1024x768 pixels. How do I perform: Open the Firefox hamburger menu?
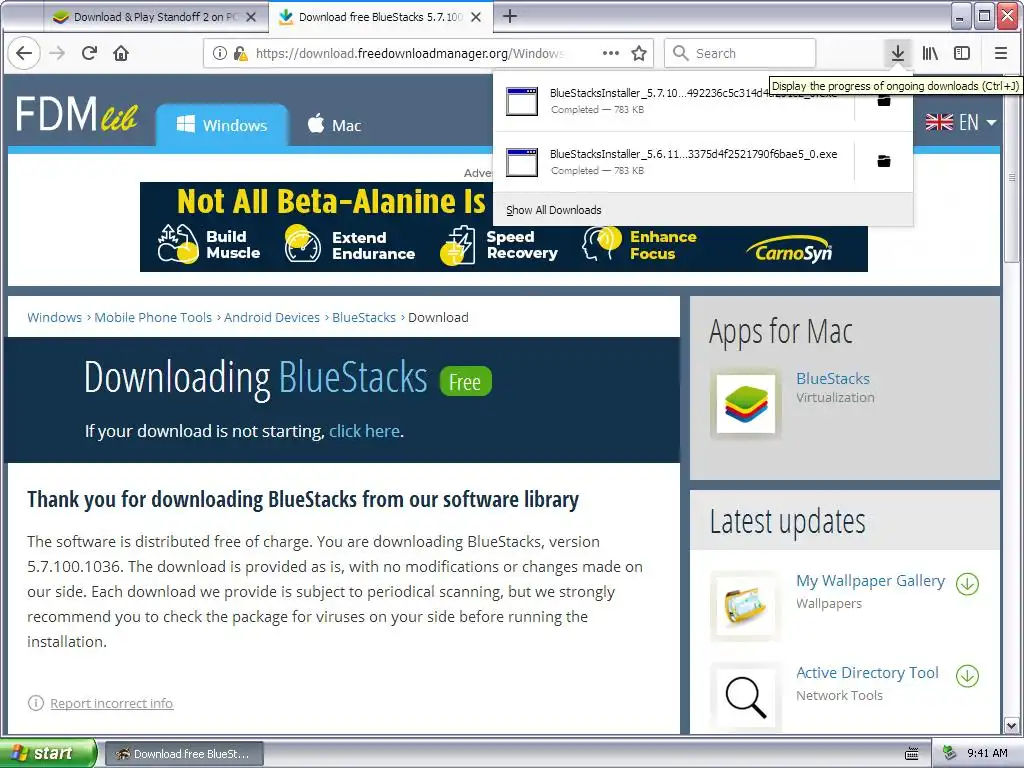pyautogui.click(x=1000, y=53)
